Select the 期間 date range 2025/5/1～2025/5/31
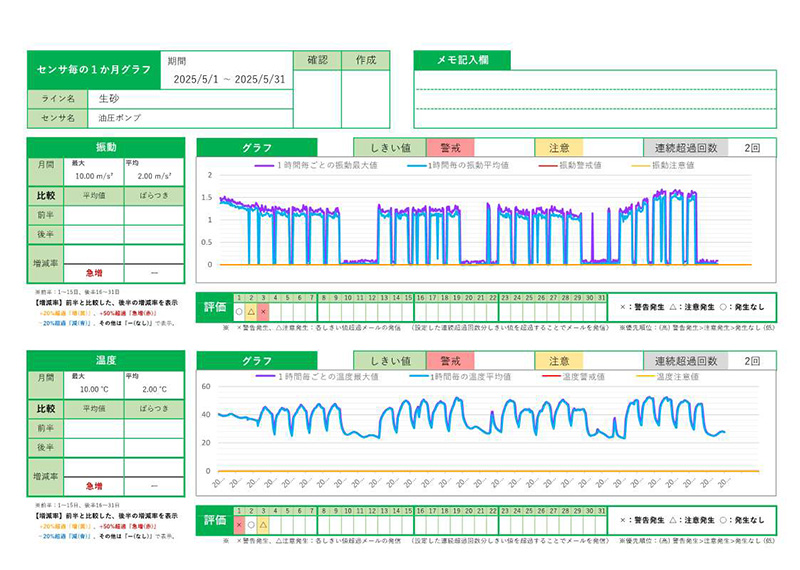 coord(229,79)
